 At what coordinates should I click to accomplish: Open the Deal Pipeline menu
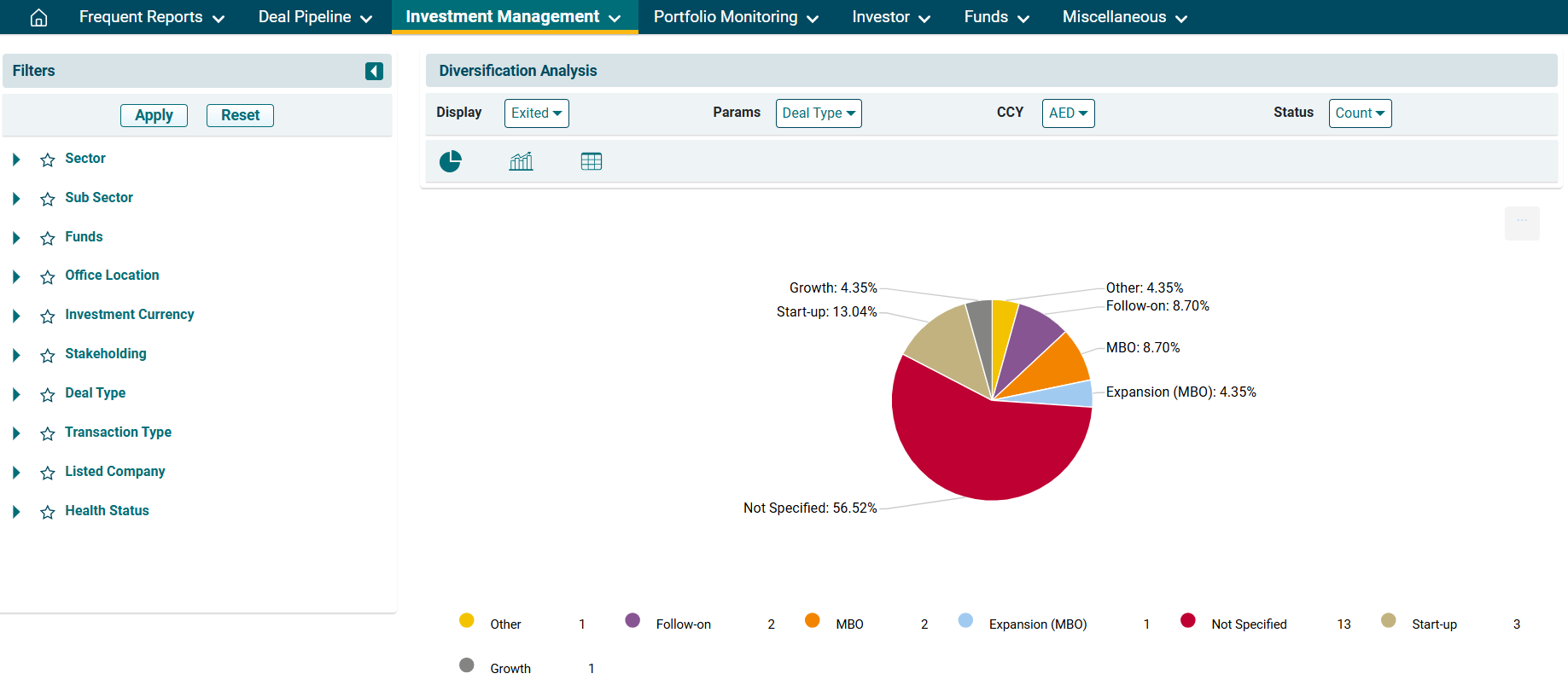(x=315, y=17)
